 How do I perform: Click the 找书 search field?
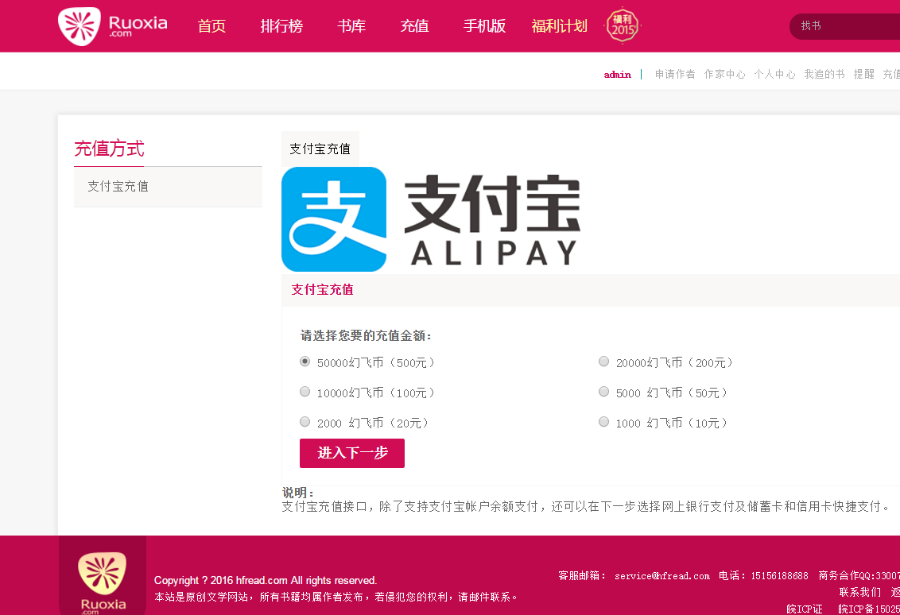click(844, 26)
